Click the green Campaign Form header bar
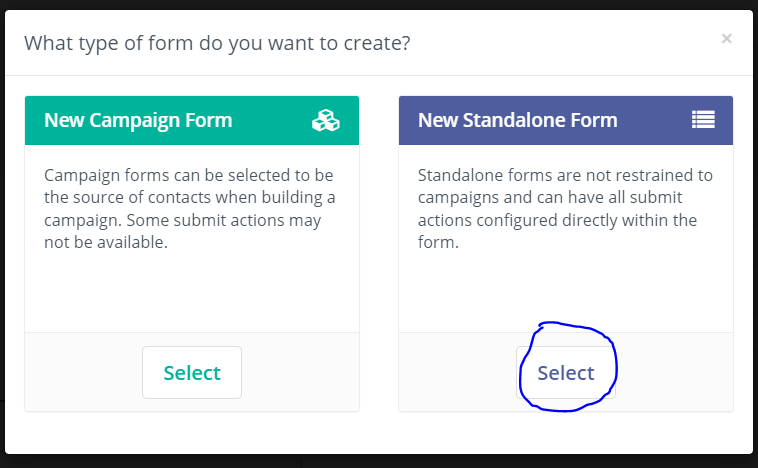 click(192, 120)
